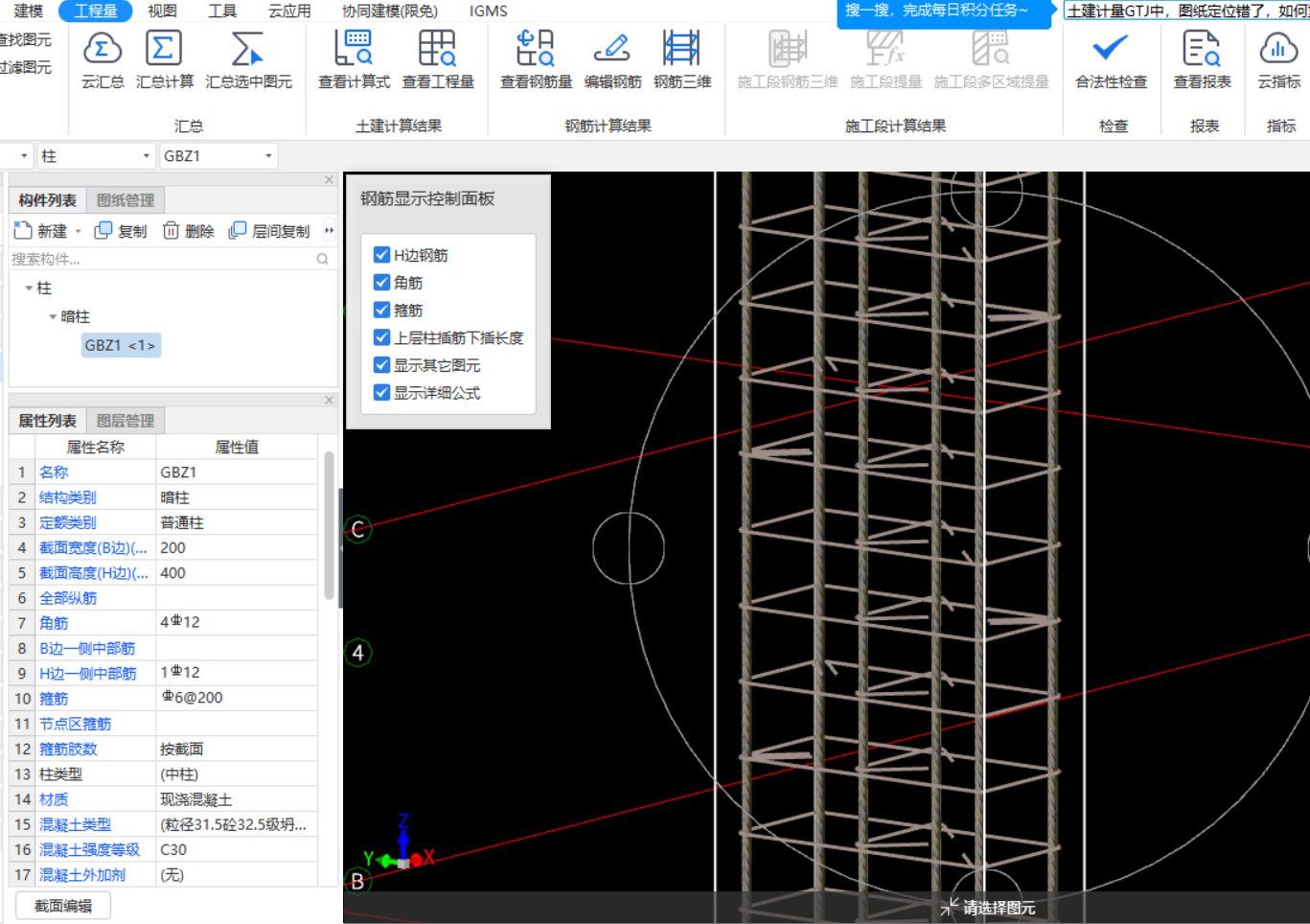Open 查看计算式 formula viewer
Screen dimensions: 1310x924
tap(354, 59)
